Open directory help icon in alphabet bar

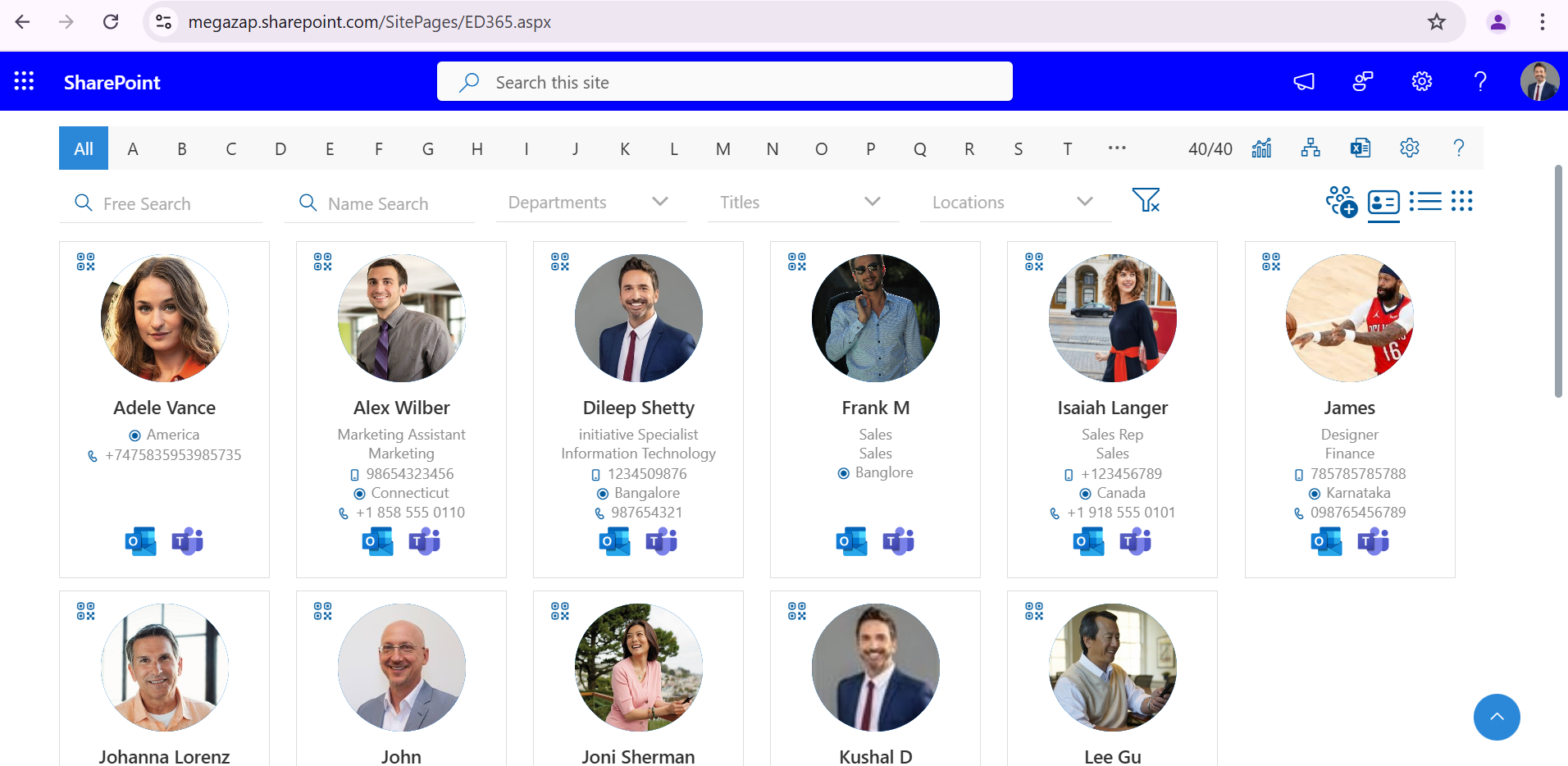tap(1459, 148)
